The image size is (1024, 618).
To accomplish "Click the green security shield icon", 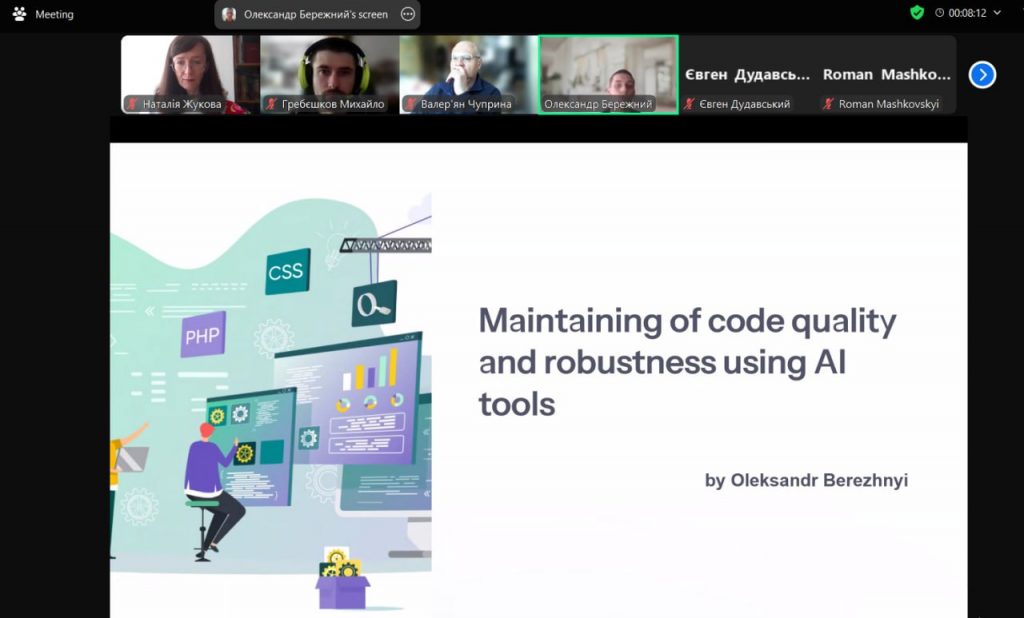I will click(916, 13).
